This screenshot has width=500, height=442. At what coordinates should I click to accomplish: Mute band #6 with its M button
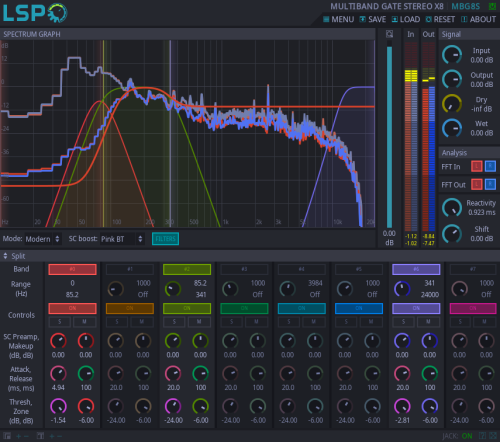pos(429,322)
